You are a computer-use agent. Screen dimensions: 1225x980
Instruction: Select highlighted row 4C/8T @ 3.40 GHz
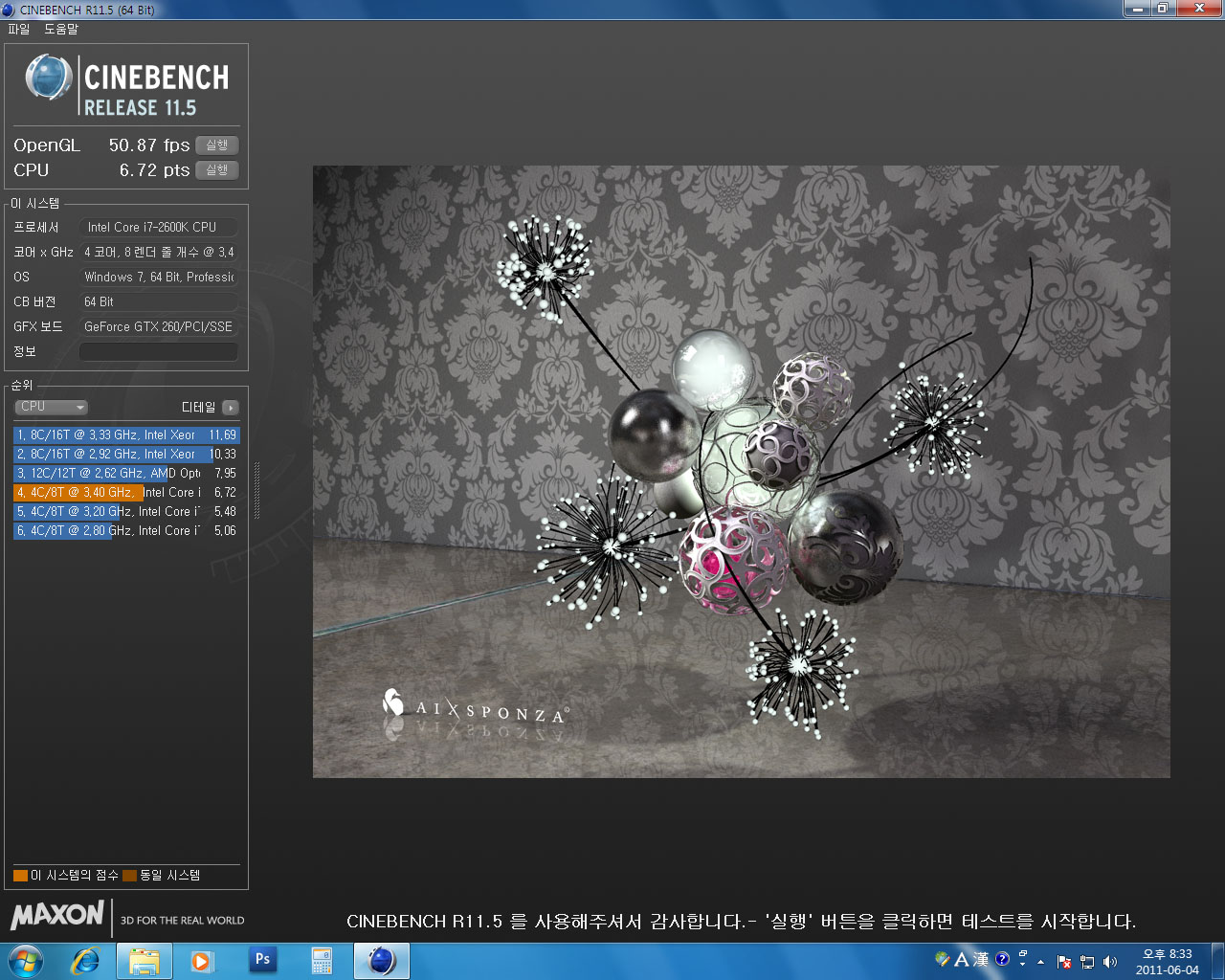(126, 492)
